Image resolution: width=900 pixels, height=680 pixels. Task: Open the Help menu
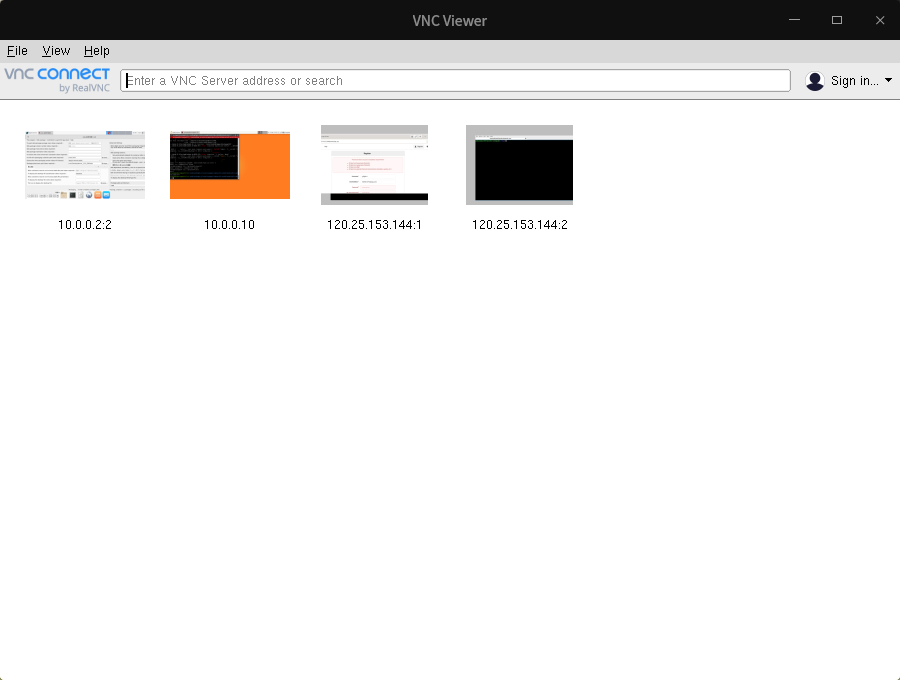click(x=97, y=51)
